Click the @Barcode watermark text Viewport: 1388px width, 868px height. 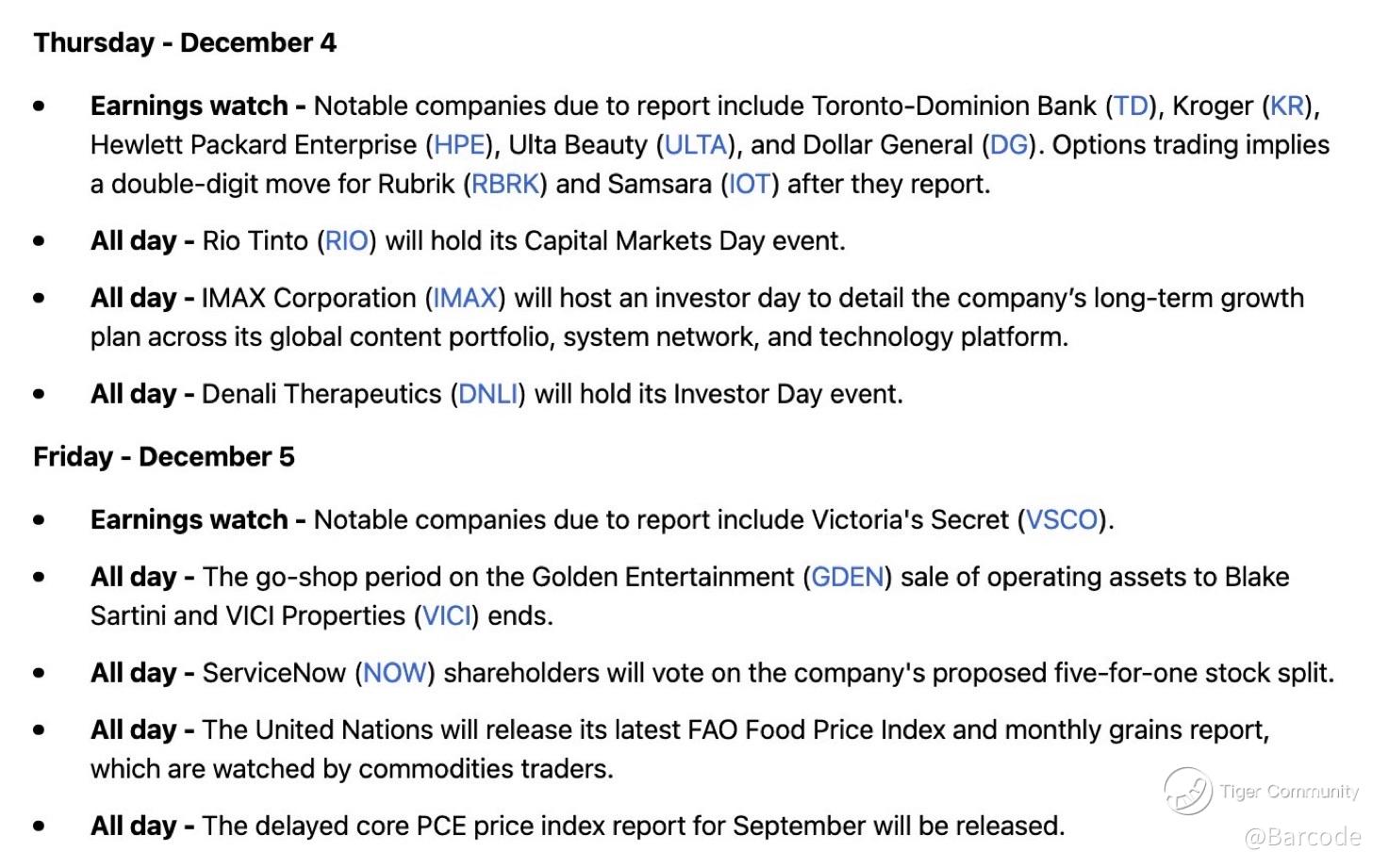1302,836
